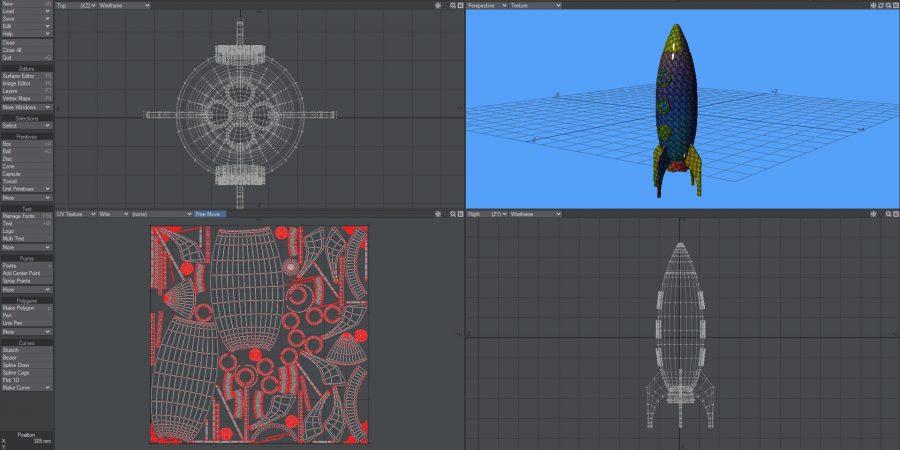
Task: Click the zoom magnifier in Right viewport
Action: (886, 214)
